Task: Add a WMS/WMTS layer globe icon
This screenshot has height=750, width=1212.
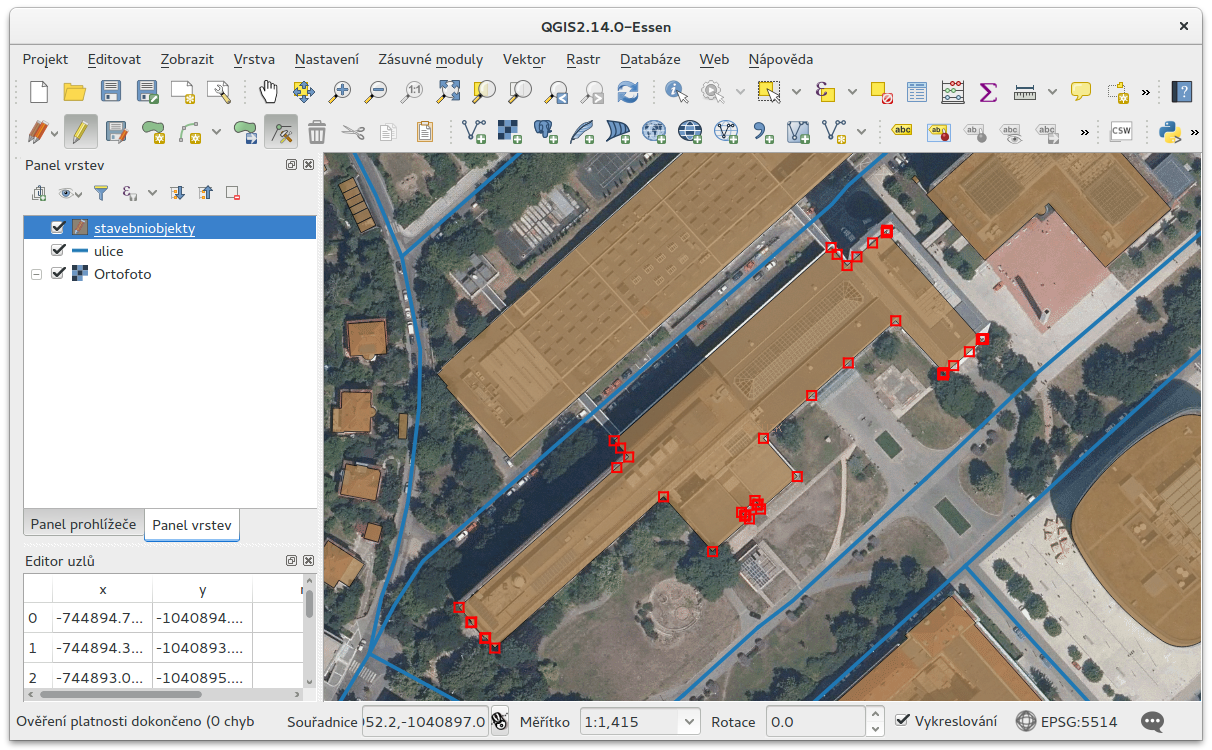Action: (x=654, y=131)
